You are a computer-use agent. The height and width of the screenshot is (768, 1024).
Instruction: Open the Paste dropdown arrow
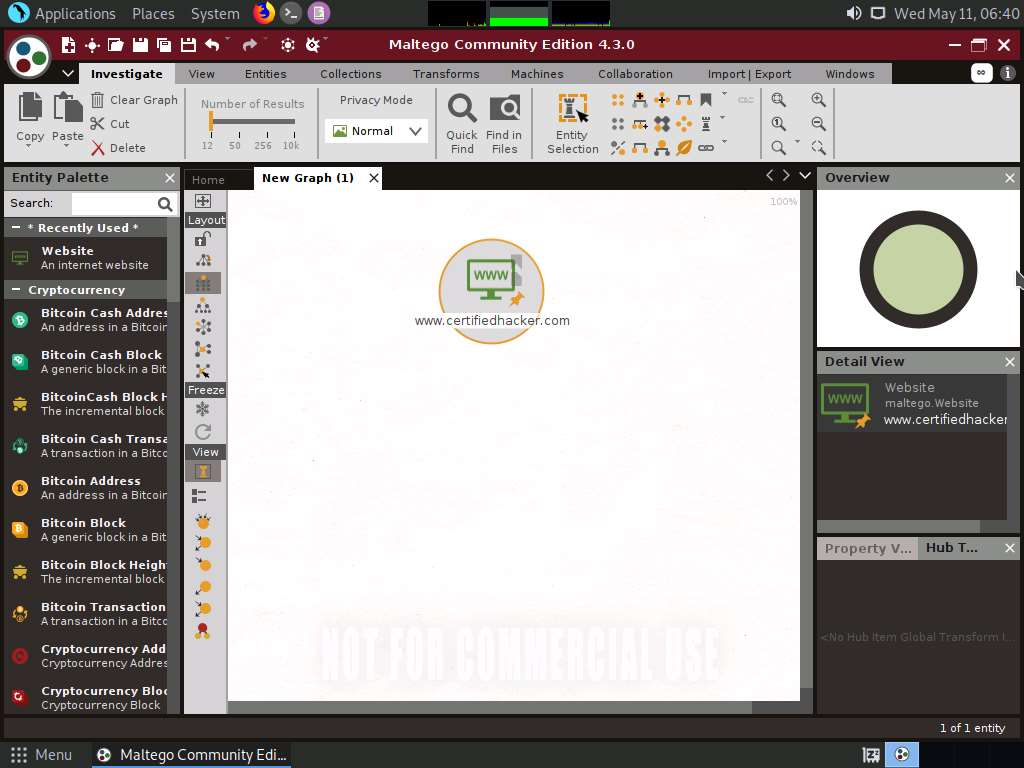66,146
